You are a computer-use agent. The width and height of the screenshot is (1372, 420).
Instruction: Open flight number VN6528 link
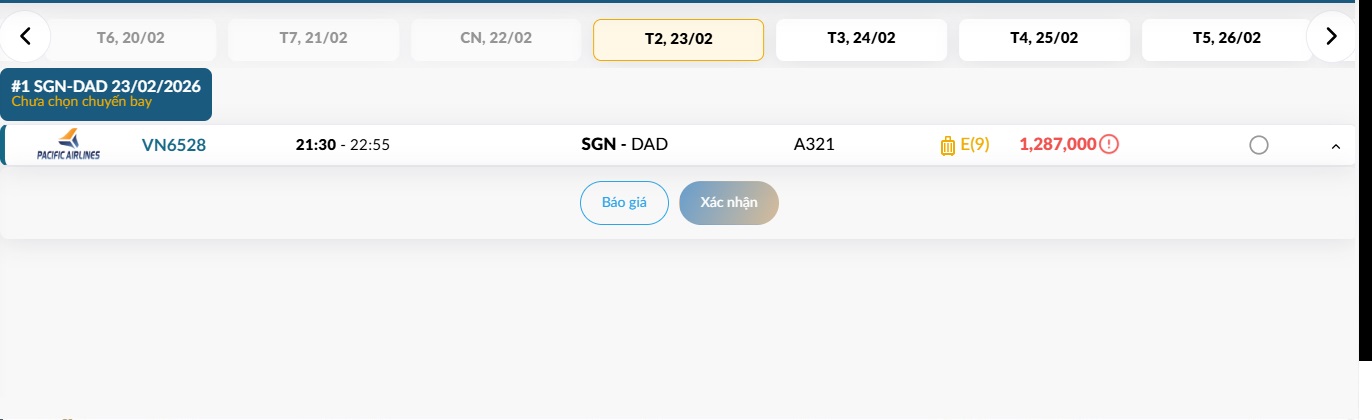pos(174,145)
